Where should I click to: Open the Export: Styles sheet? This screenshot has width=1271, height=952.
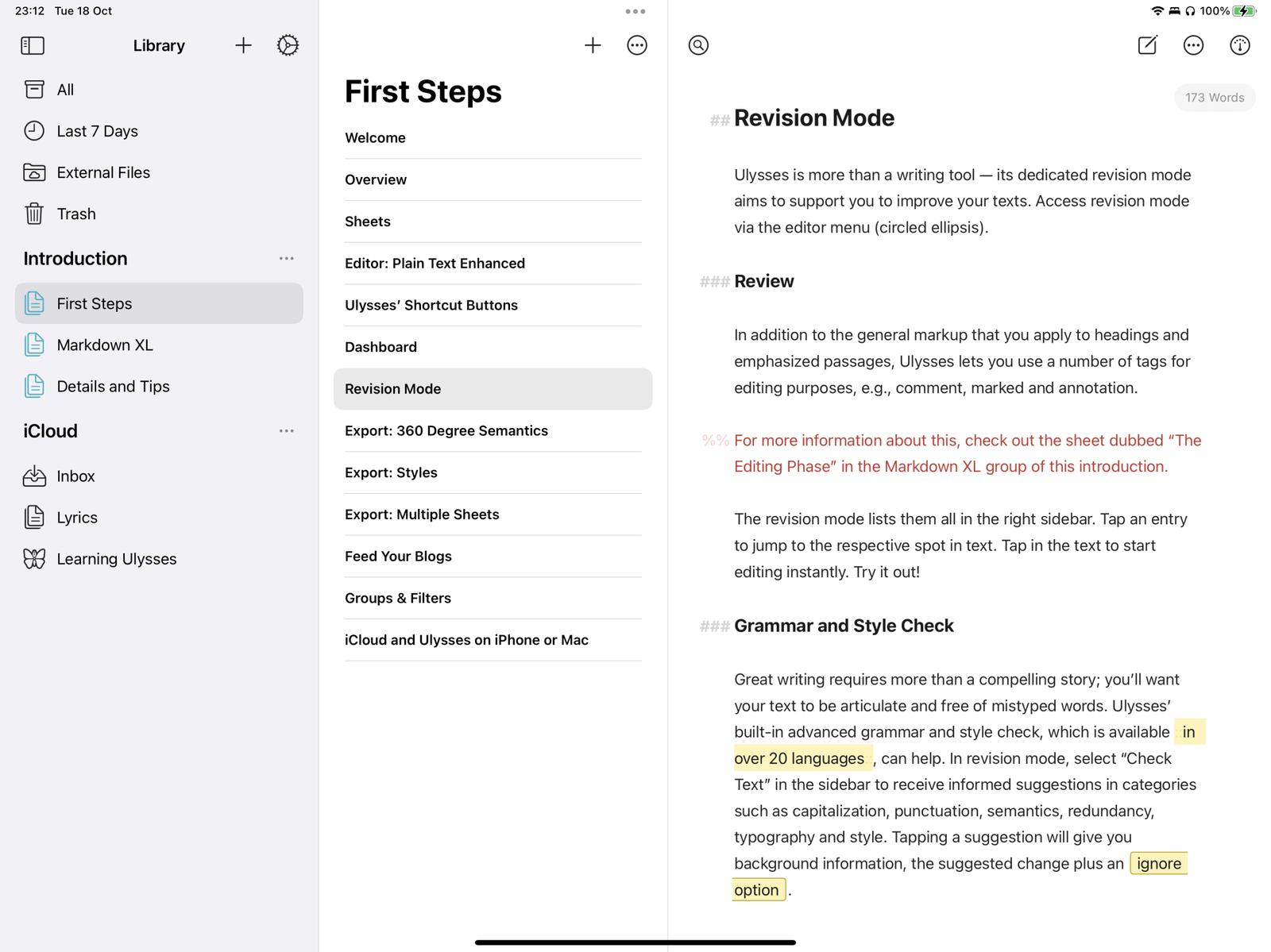coord(493,472)
